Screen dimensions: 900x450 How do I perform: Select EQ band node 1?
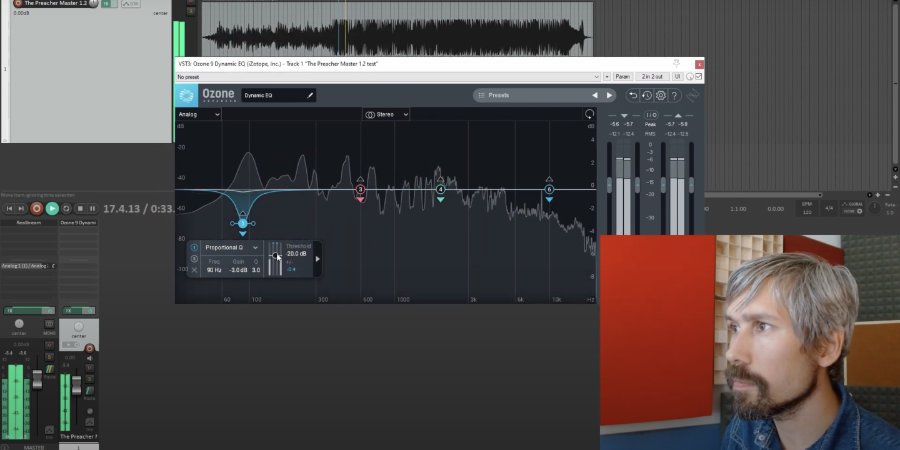(242, 223)
